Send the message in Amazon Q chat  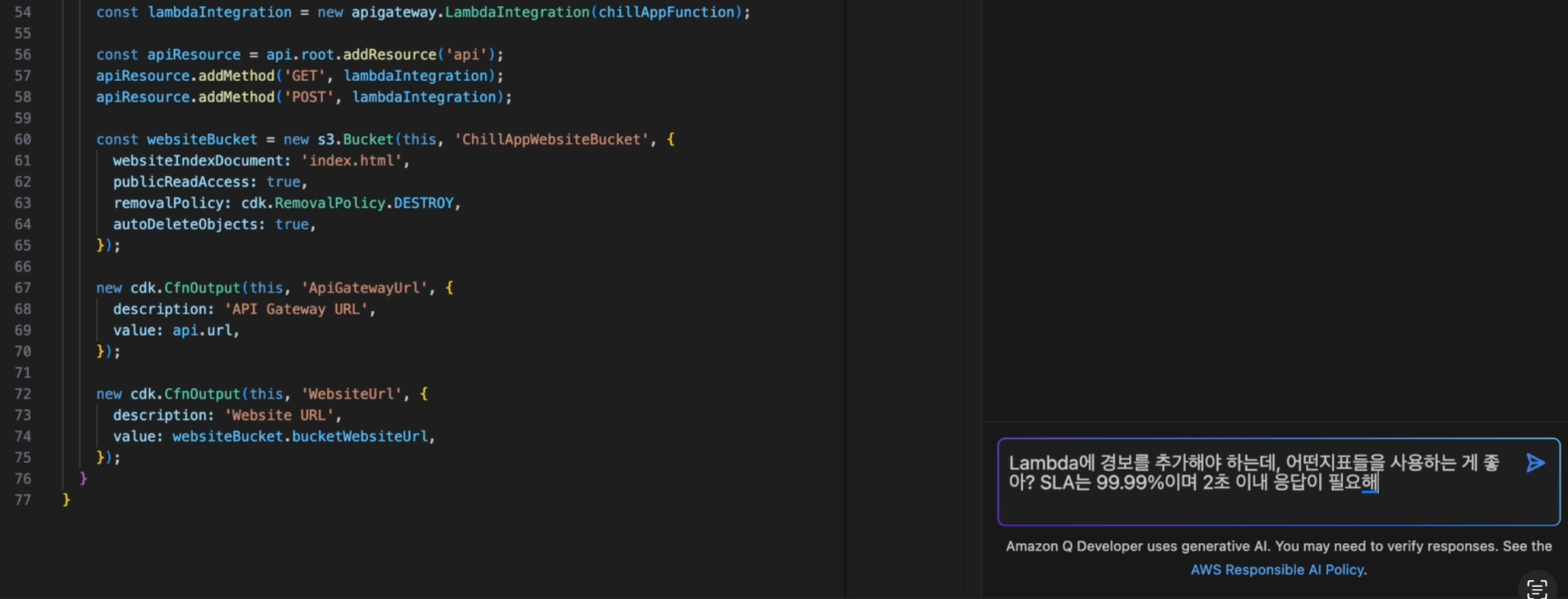click(1535, 463)
